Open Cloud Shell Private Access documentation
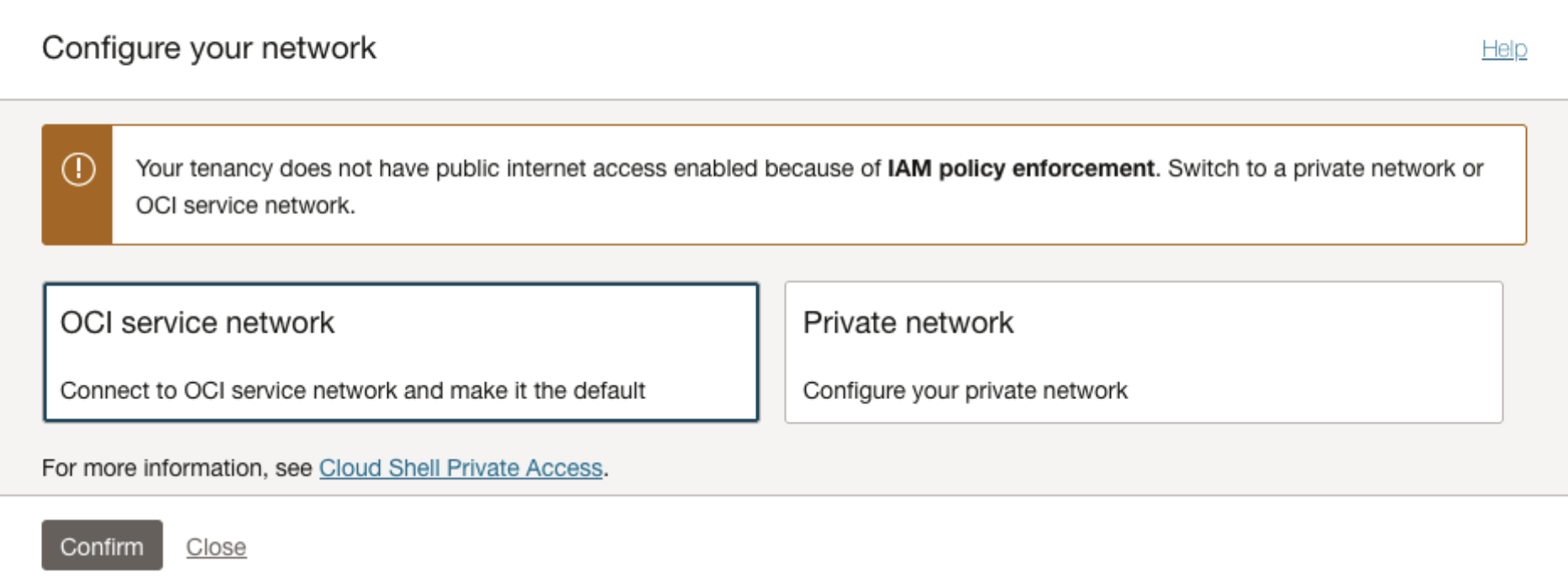 pos(460,468)
